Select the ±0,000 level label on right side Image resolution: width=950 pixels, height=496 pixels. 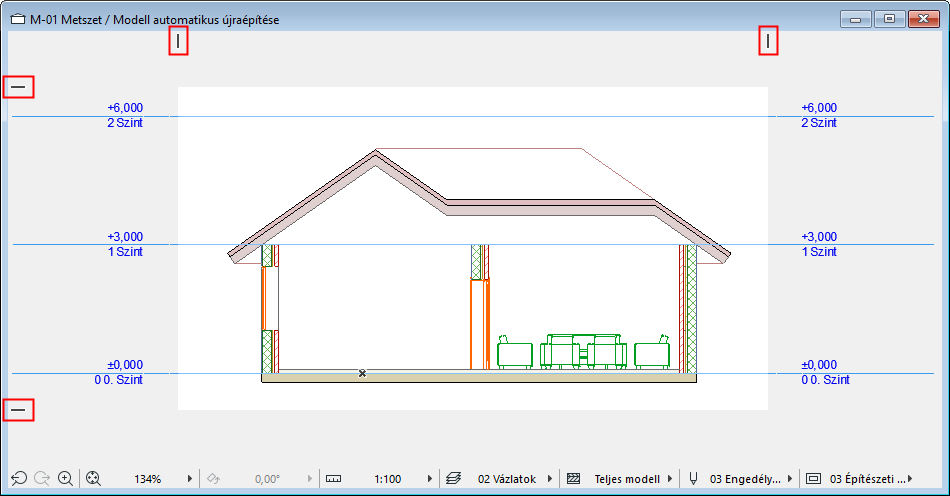[819, 365]
